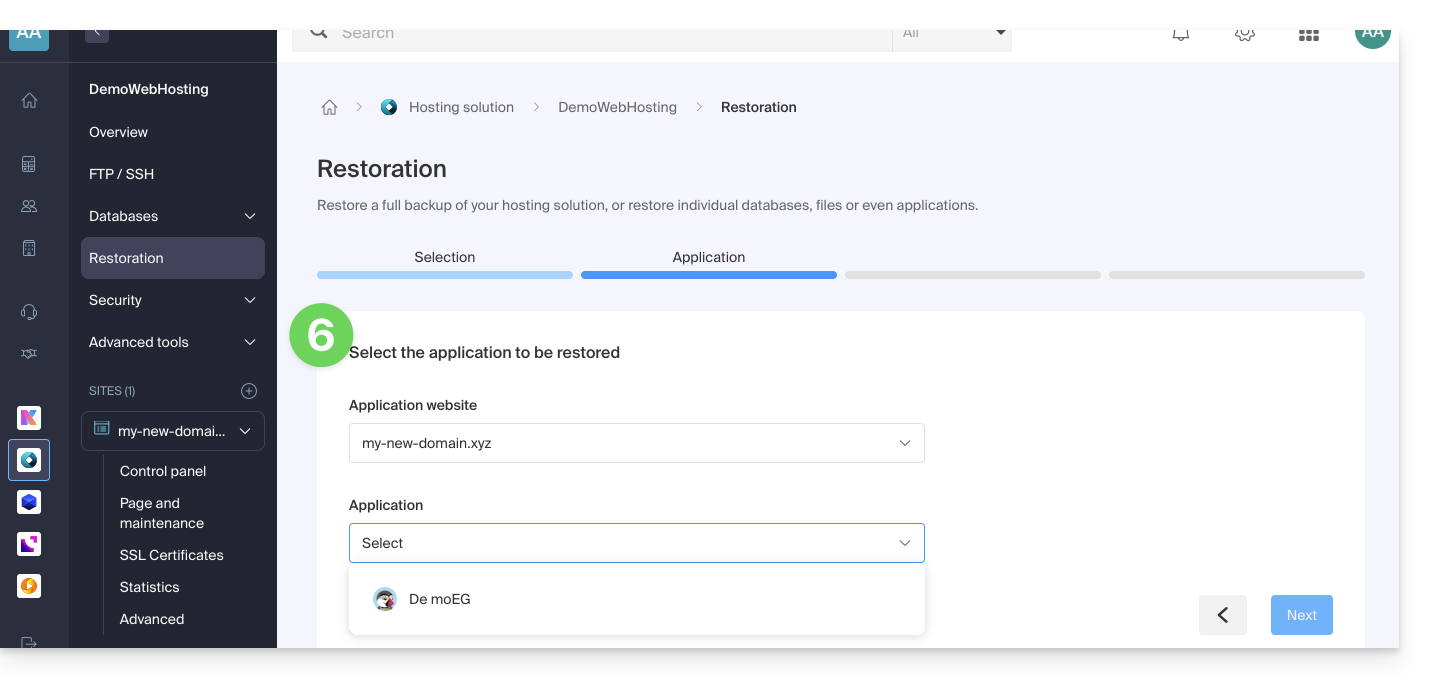1429x678 pixels.
Task: Choose De moEG application option
Action: [x=439, y=599]
